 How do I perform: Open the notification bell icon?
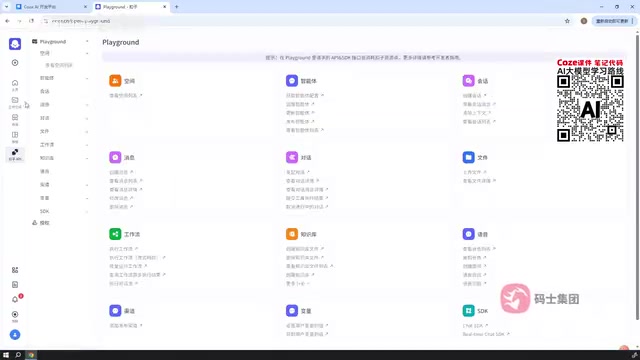[x=15, y=300]
